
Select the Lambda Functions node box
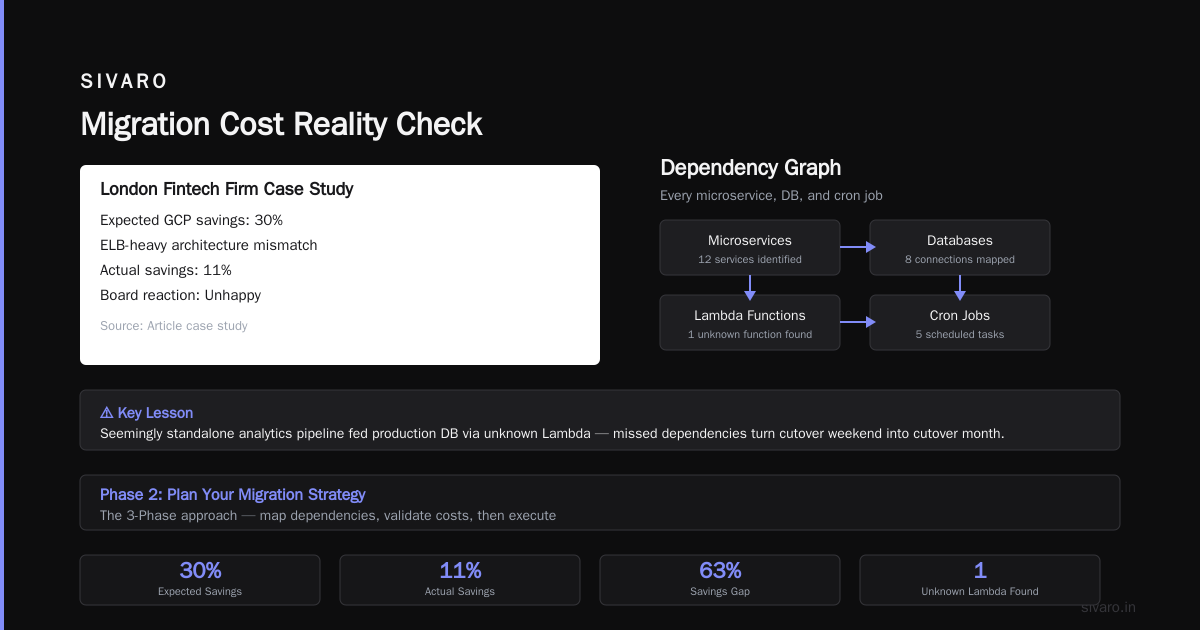tap(750, 322)
